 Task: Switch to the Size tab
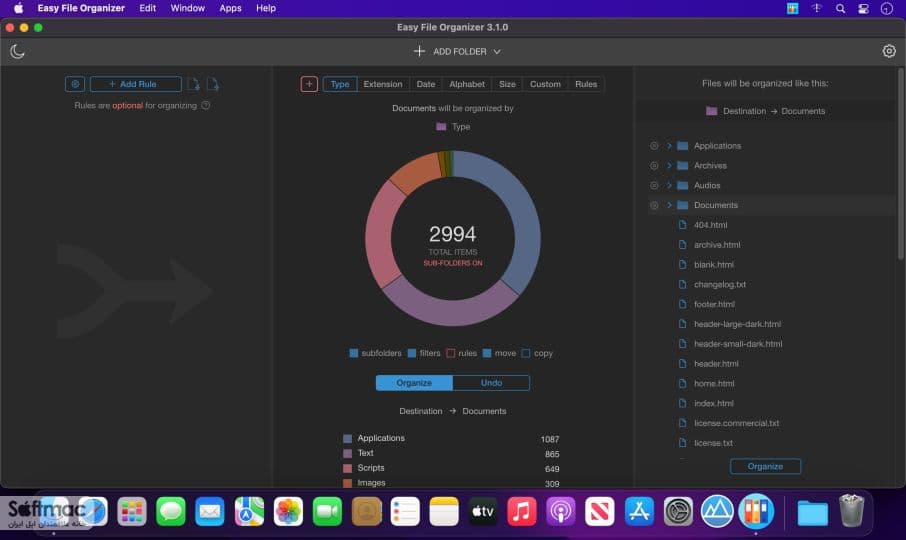point(507,84)
